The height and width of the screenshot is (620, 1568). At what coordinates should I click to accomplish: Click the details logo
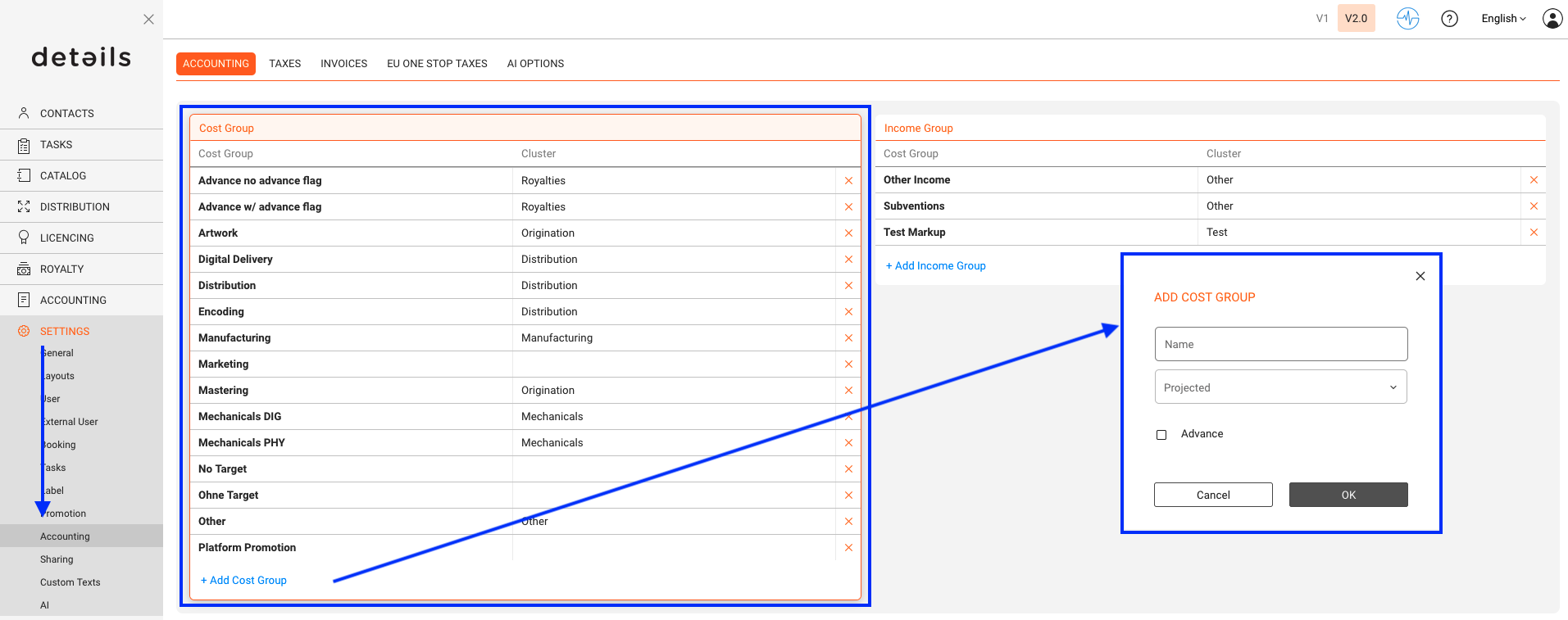pyautogui.click(x=81, y=57)
